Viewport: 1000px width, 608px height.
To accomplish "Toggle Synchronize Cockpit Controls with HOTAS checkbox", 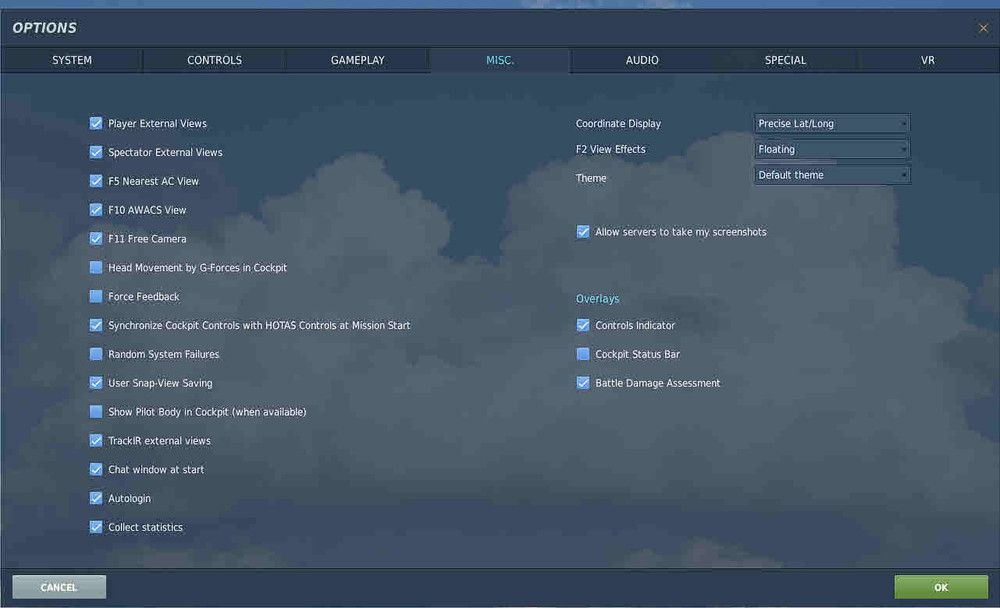I will [x=96, y=325].
